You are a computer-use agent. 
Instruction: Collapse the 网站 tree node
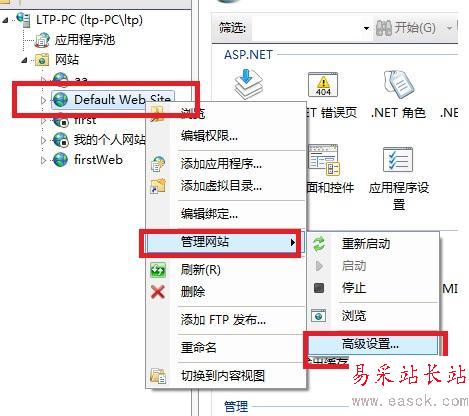(x=24, y=61)
